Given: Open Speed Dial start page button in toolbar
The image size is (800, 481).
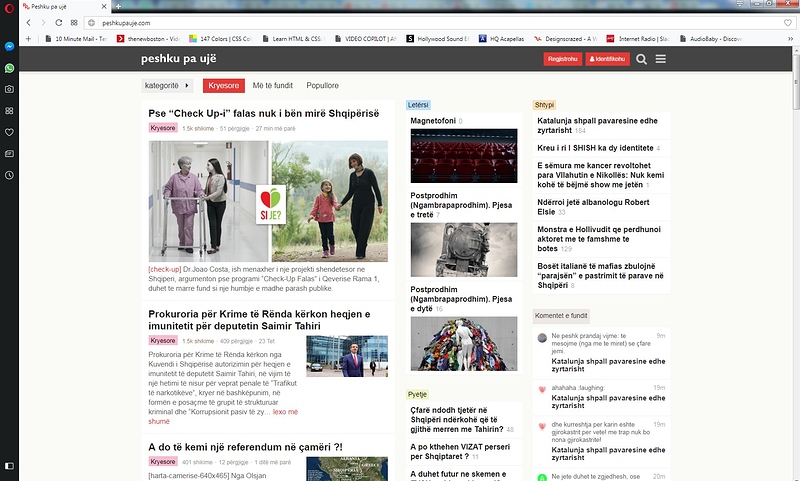Looking at the screenshot, I should click(74, 22).
